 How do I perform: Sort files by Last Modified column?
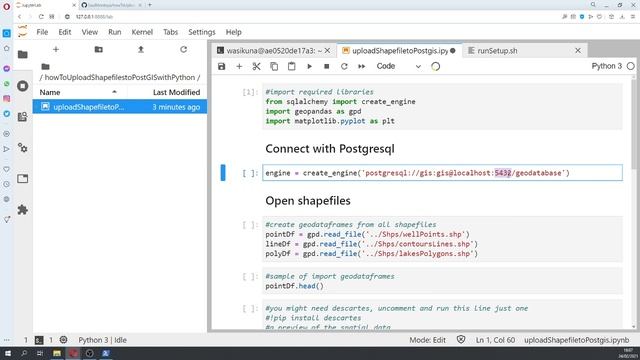pyautogui.click(x=176, y=92)
